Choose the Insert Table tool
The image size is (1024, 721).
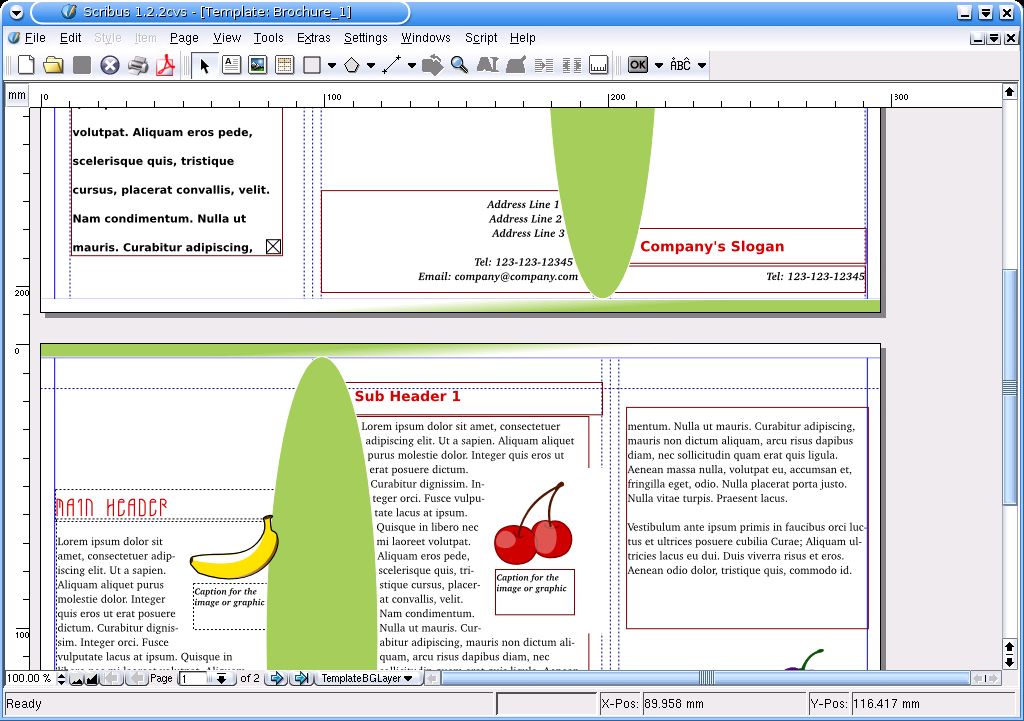point(285,65)
